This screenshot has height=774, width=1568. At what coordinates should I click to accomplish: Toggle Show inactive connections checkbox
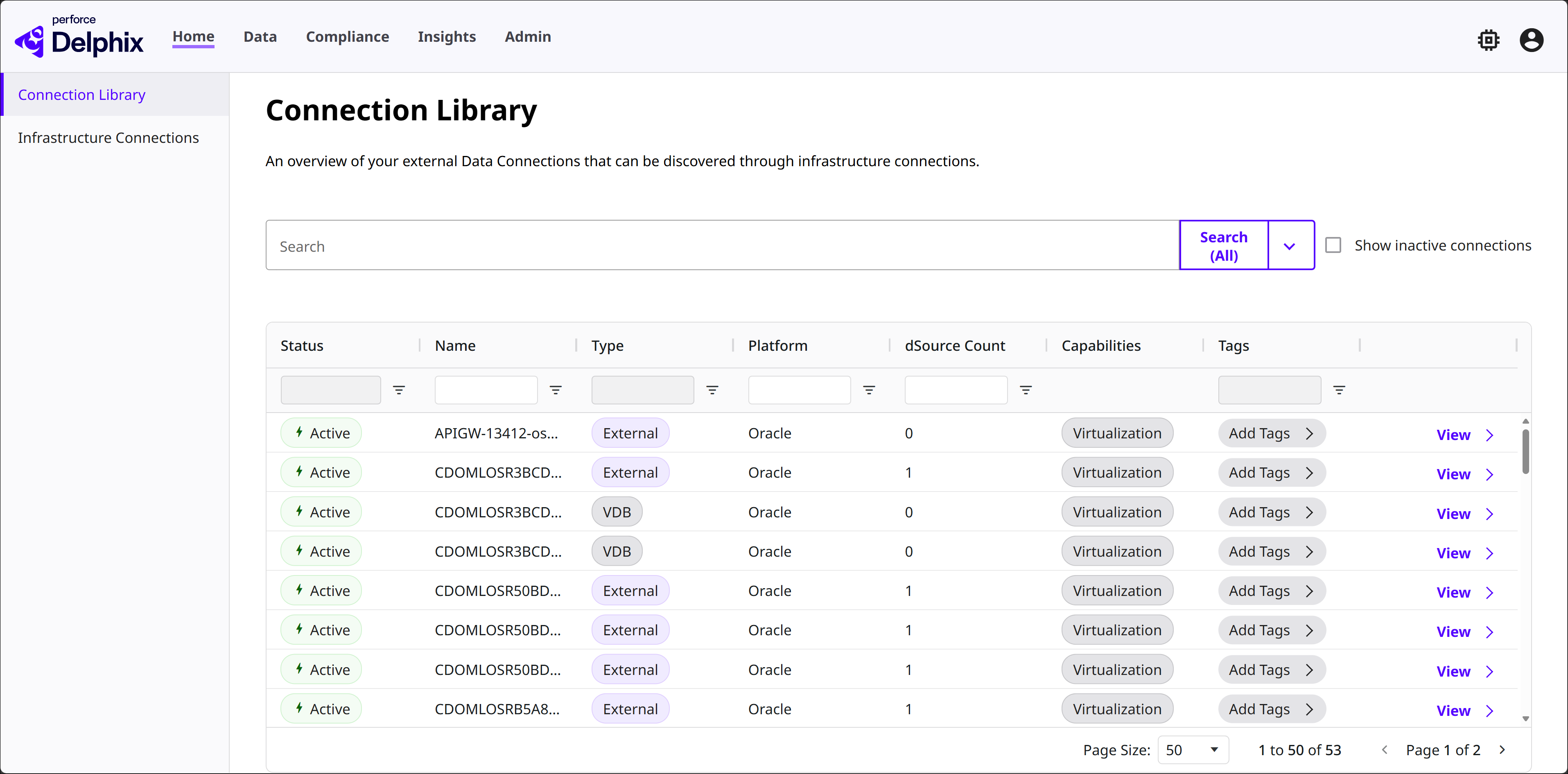pos(1333,245)
